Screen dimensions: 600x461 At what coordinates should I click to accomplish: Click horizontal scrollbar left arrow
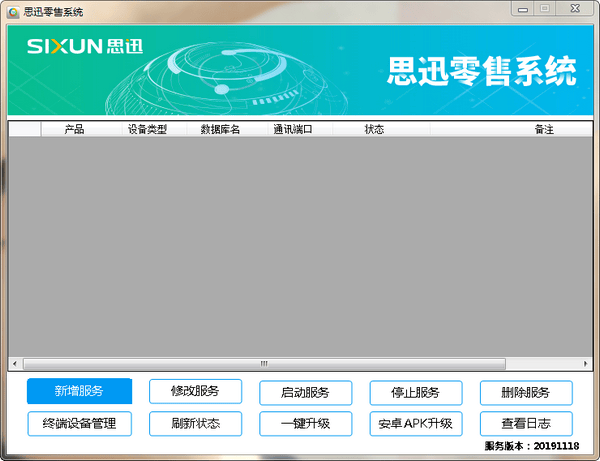pyautogui.click(x=15, y=364)
